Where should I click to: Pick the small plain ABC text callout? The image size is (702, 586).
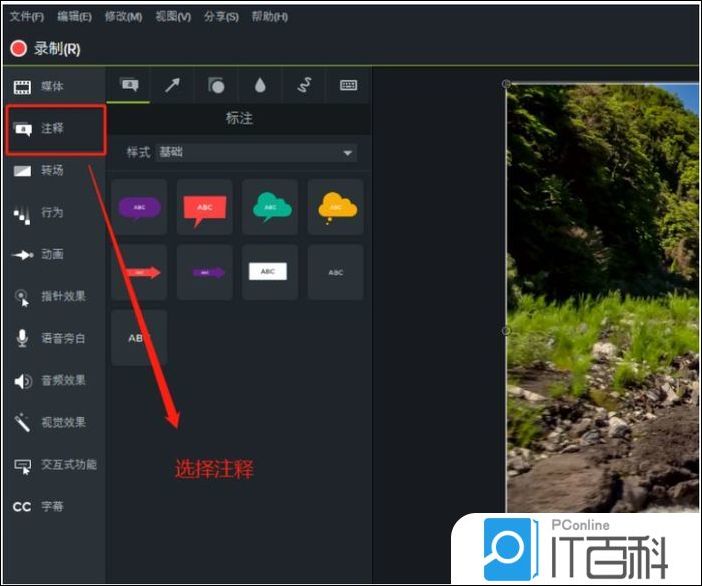(335, 272)
